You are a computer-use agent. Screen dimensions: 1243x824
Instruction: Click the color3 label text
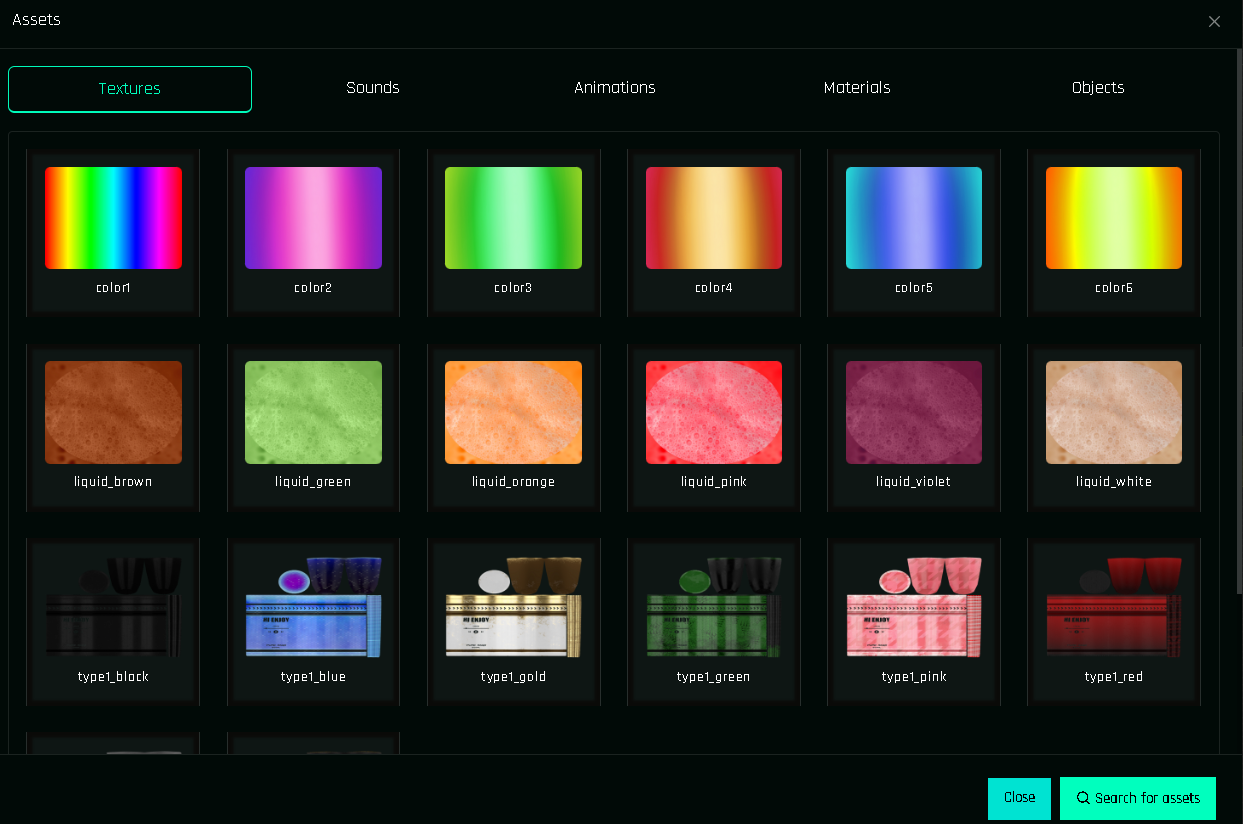click(x=513, y=288)
